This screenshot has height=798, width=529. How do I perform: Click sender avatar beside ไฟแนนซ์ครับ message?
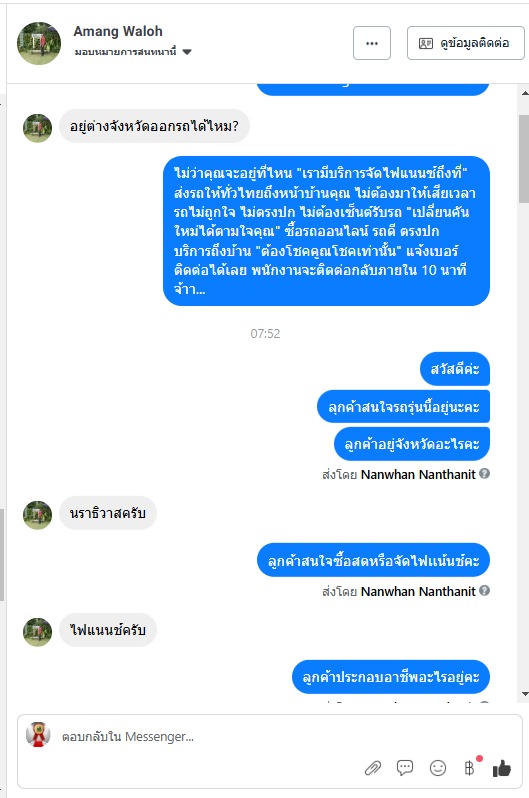[x=38, y=632]
